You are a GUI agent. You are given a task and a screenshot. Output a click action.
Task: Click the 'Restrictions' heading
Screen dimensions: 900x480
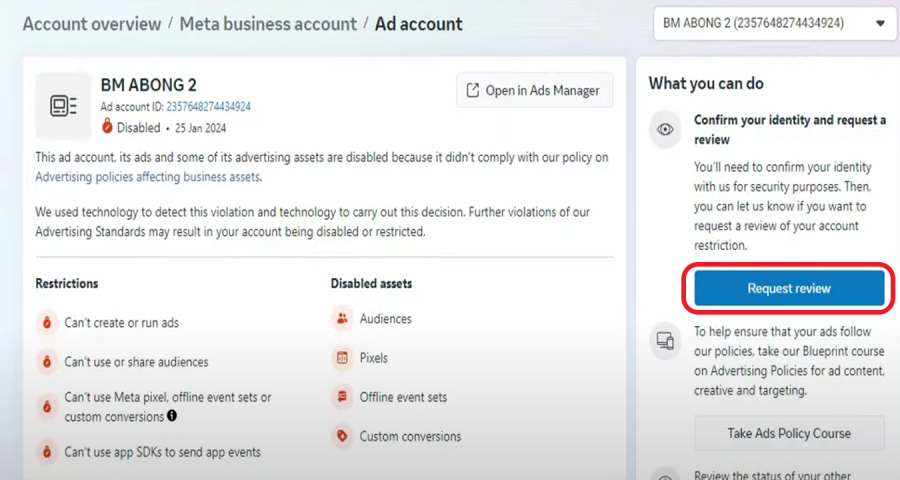point(67,283)
